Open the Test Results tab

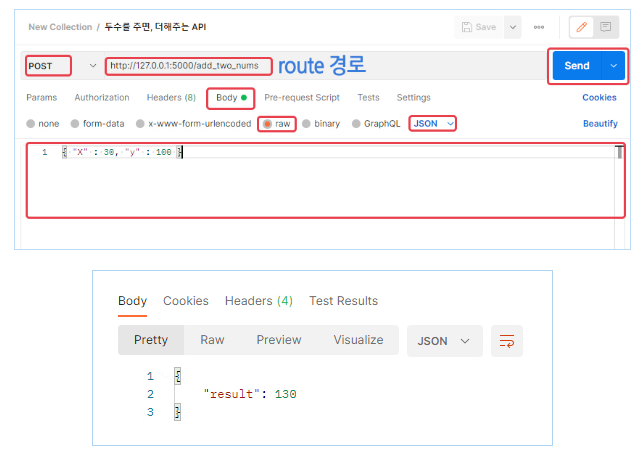pyautogui.click(x=343, y=301)
